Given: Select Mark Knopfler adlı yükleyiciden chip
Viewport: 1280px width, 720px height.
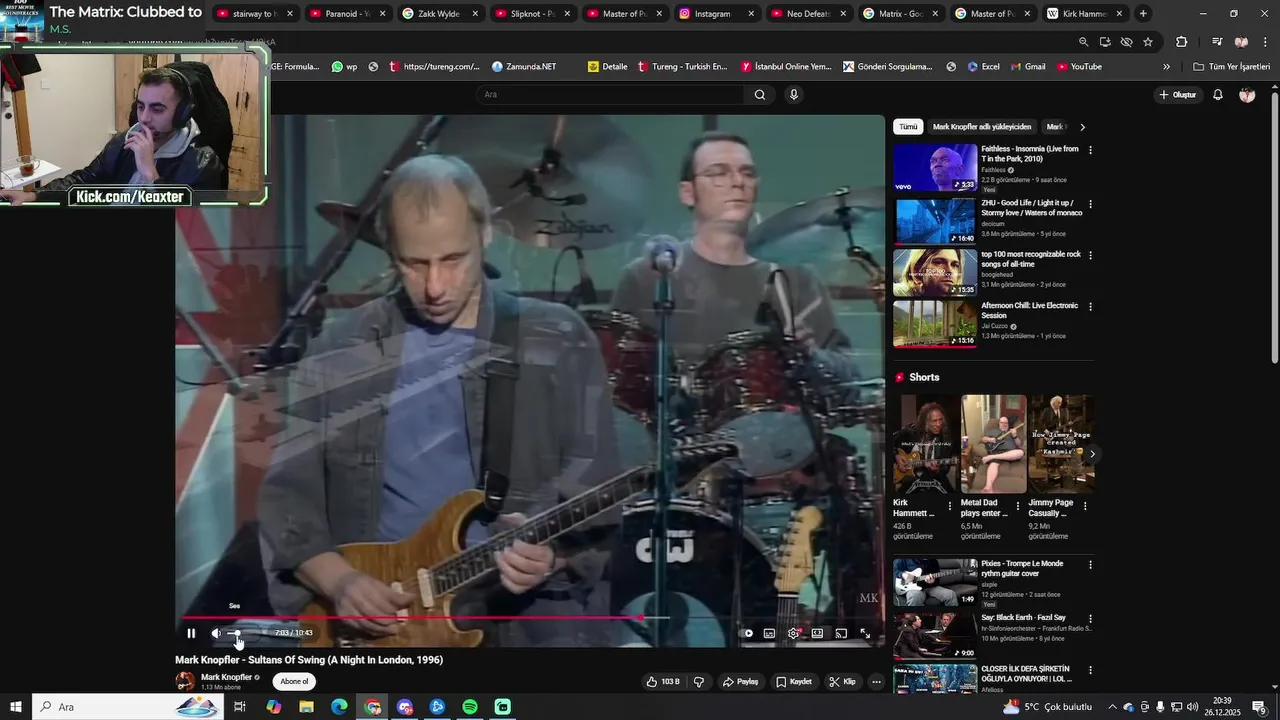Looking at the screenshot, I should point(982,127).
